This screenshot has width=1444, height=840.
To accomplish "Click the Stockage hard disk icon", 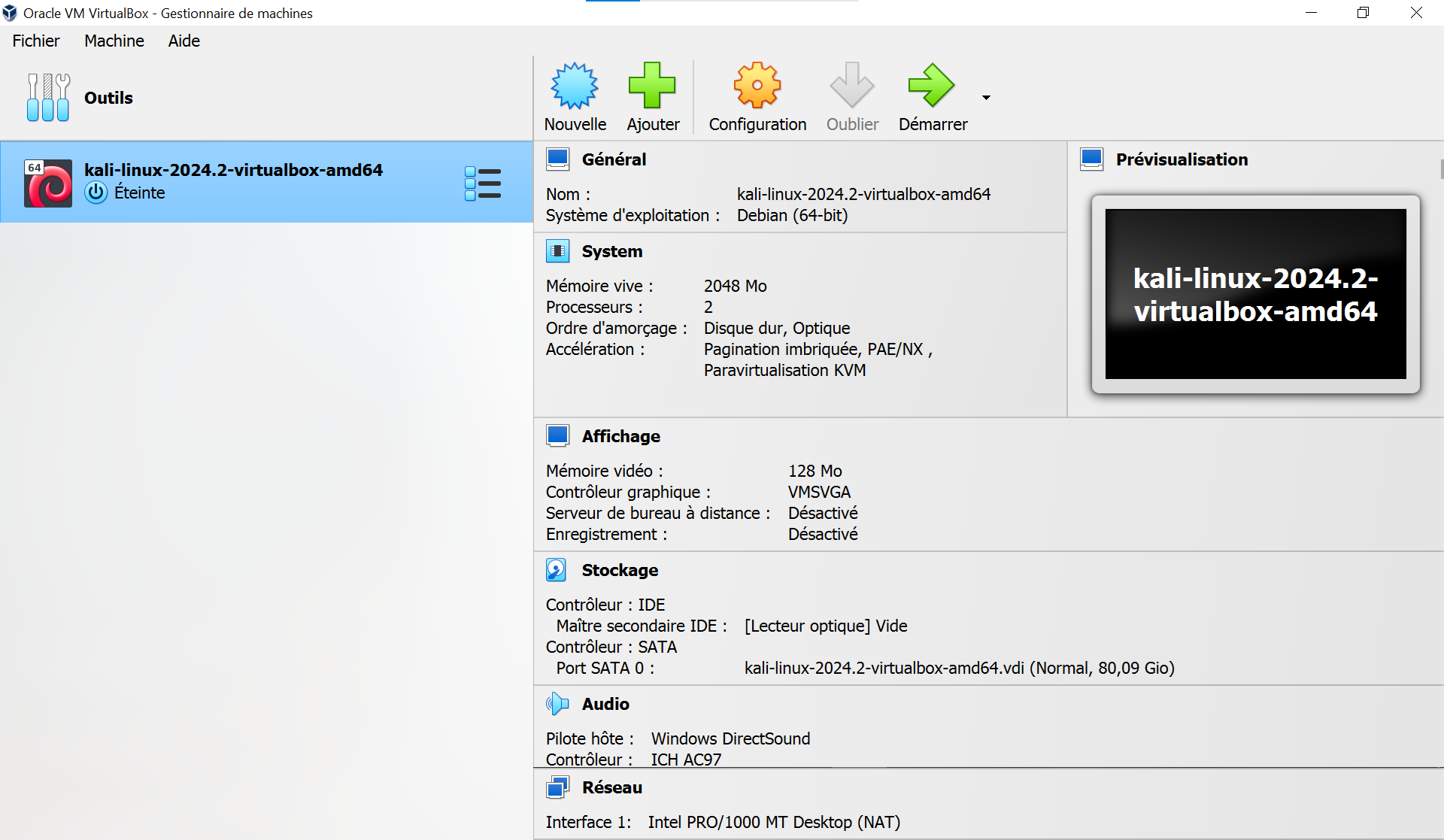I will [x=557, y=569].
